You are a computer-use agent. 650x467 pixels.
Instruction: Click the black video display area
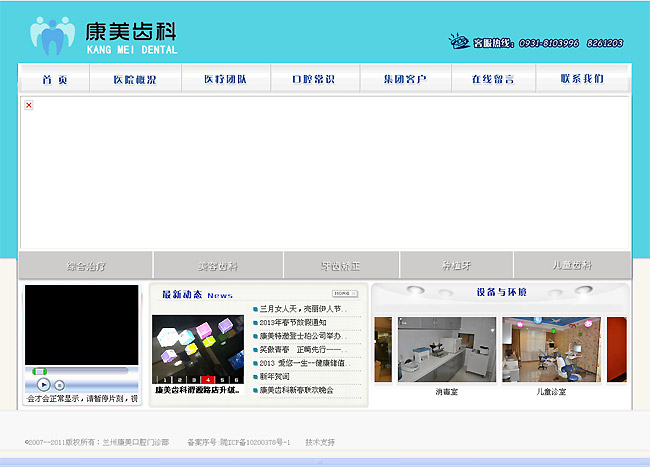click(x=82, y=325)
